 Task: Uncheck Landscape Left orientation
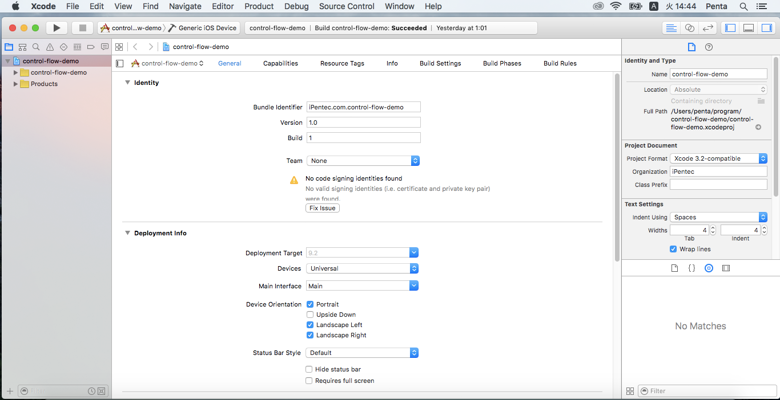coord(310,324)
